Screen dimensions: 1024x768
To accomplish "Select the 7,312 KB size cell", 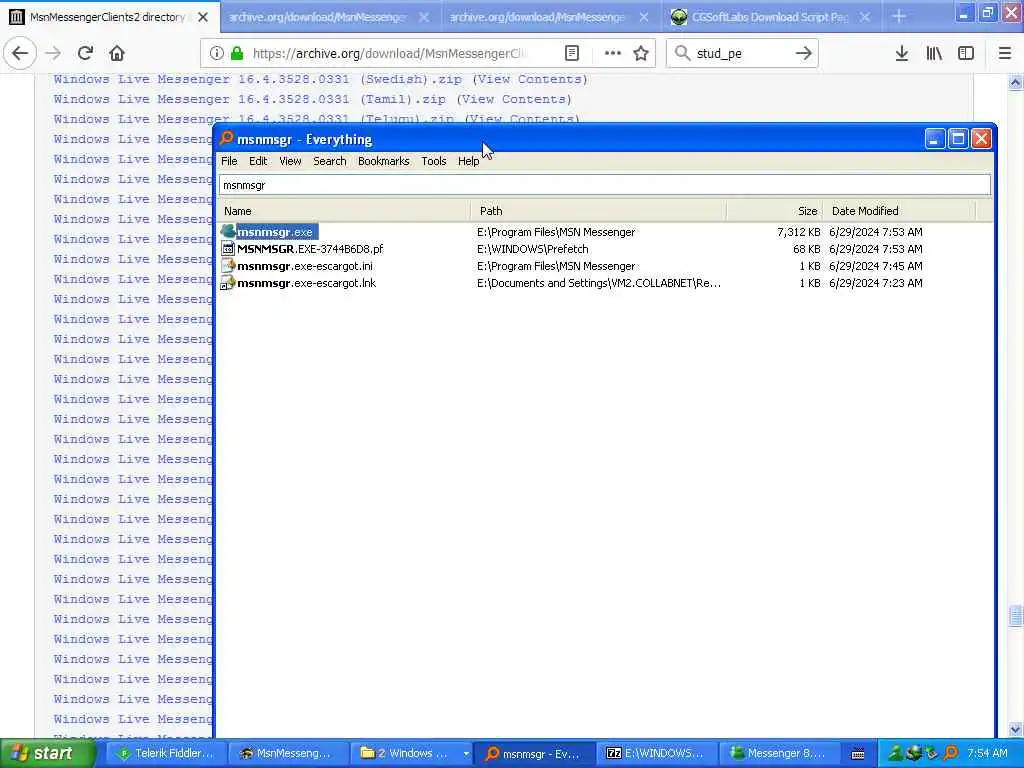I will (799, 232).
